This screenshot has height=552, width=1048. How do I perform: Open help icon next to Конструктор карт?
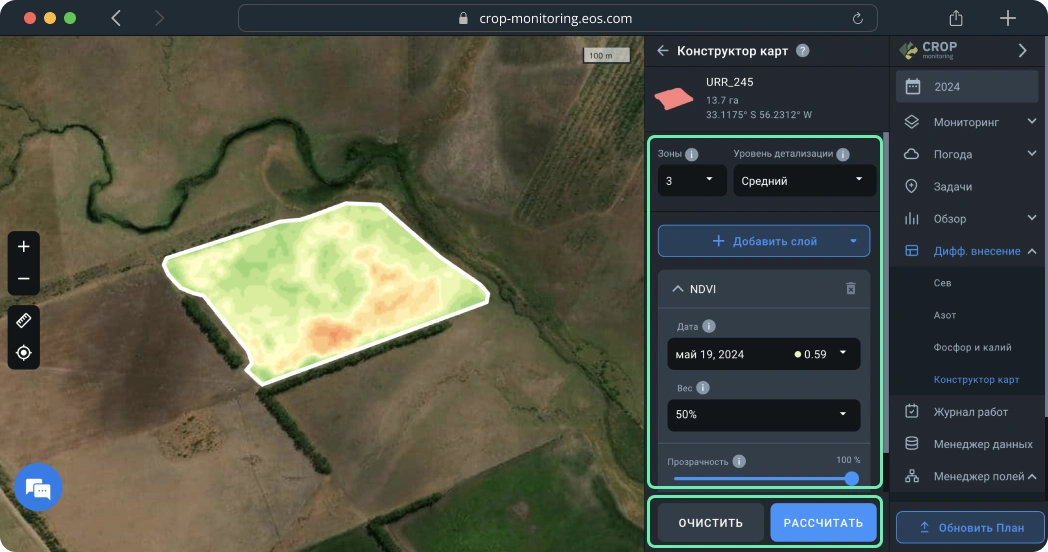pyautogui.click(x=802, y=51)
